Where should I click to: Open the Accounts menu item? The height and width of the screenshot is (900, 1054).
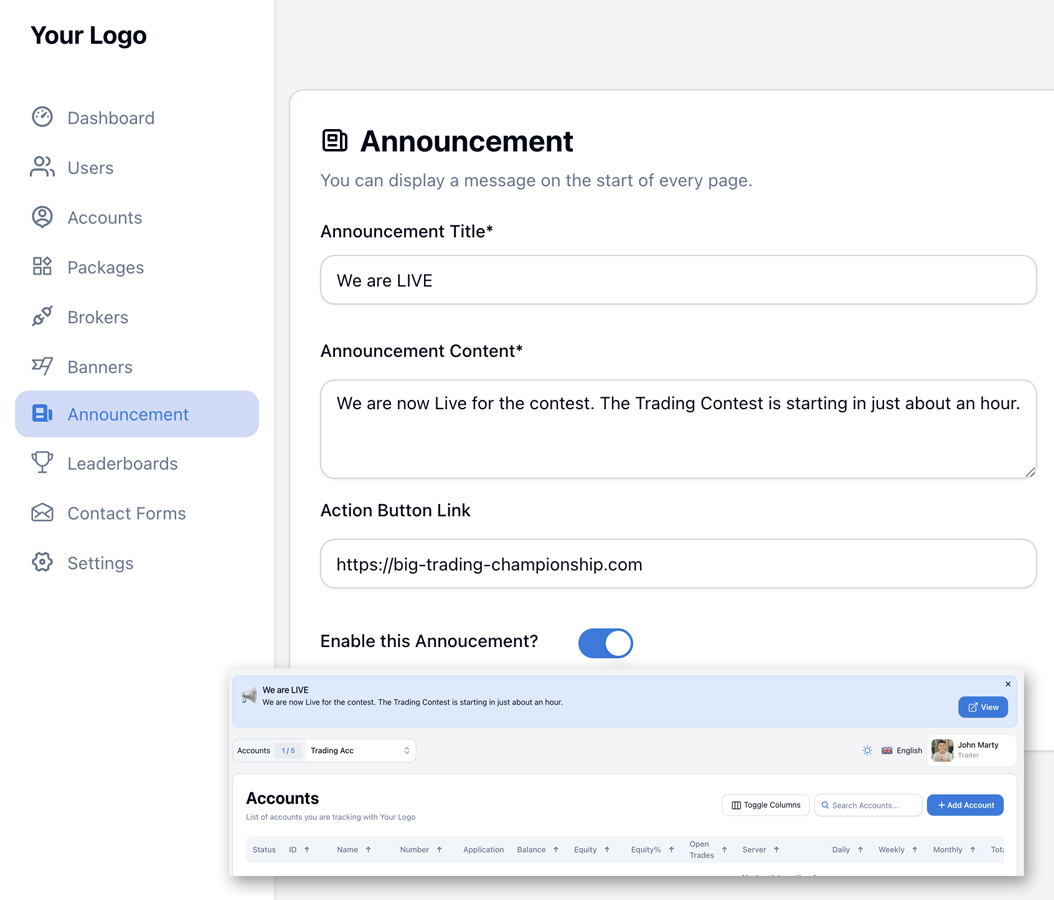pyautogui.click(x=104, y=217)
